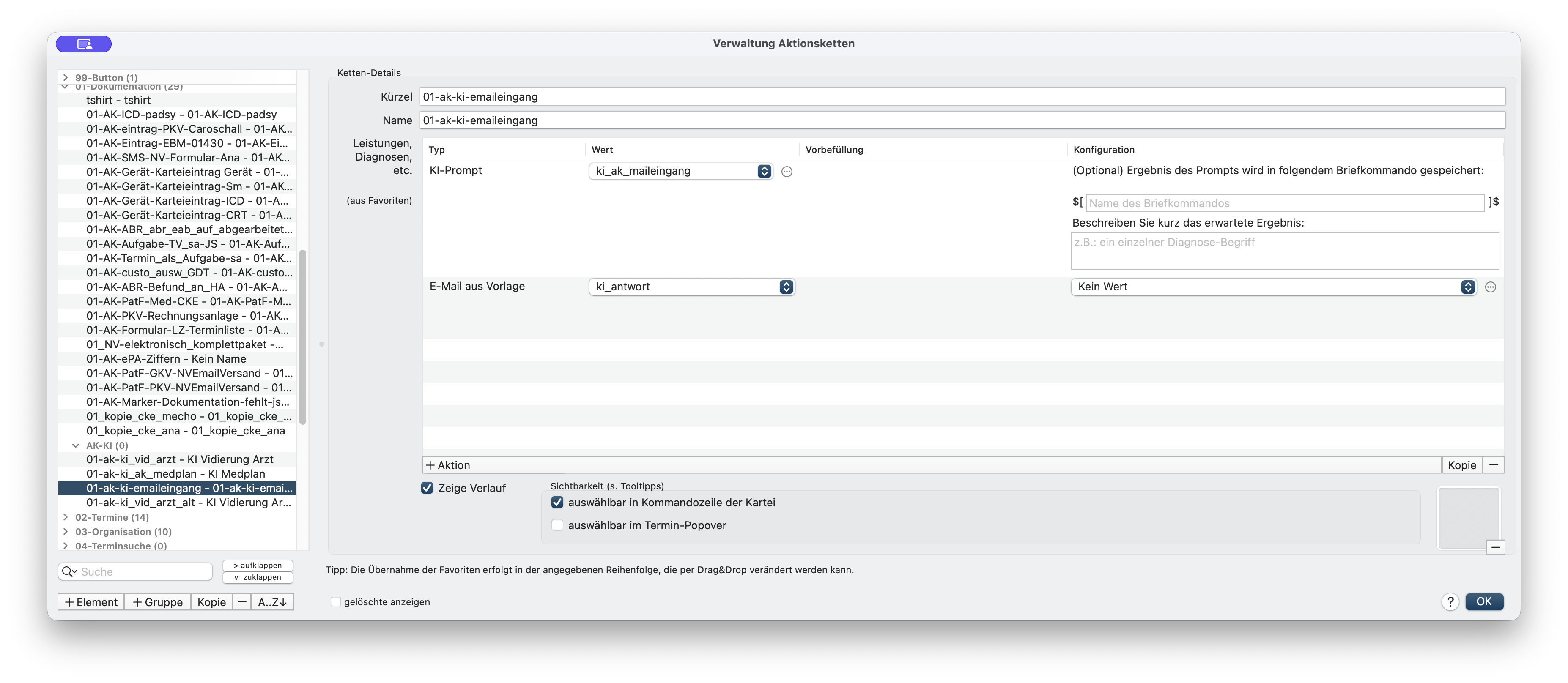Click the + Aktion button

[x=448, y=464]
